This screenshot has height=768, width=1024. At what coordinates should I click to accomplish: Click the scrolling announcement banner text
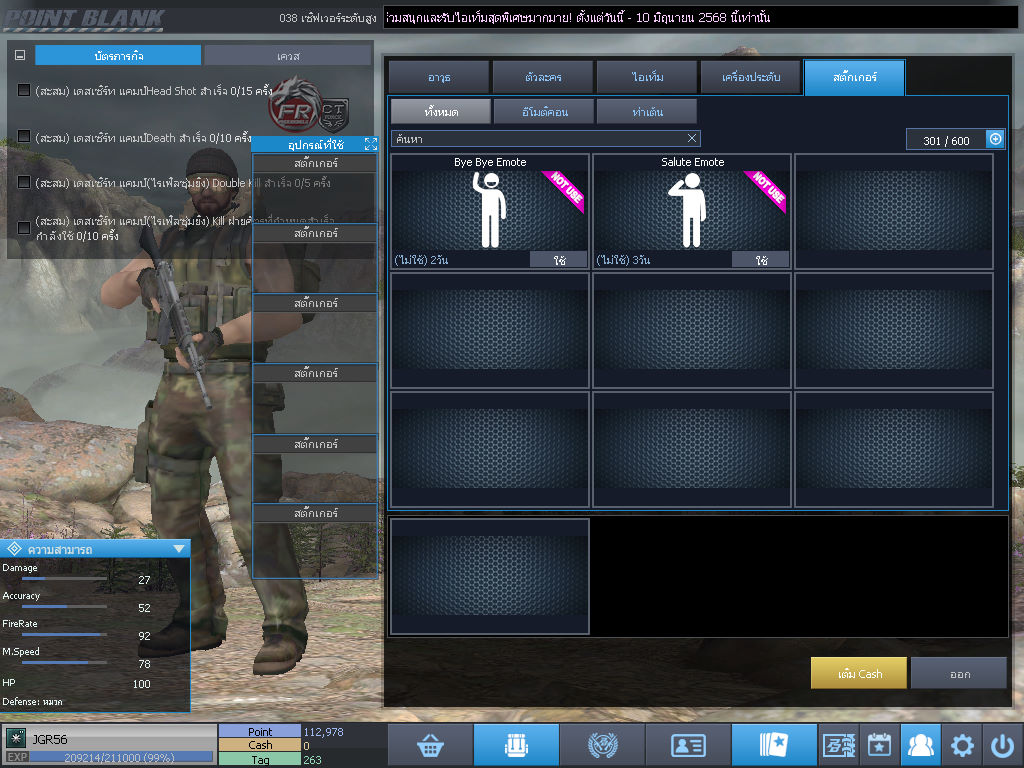point(578,18)
